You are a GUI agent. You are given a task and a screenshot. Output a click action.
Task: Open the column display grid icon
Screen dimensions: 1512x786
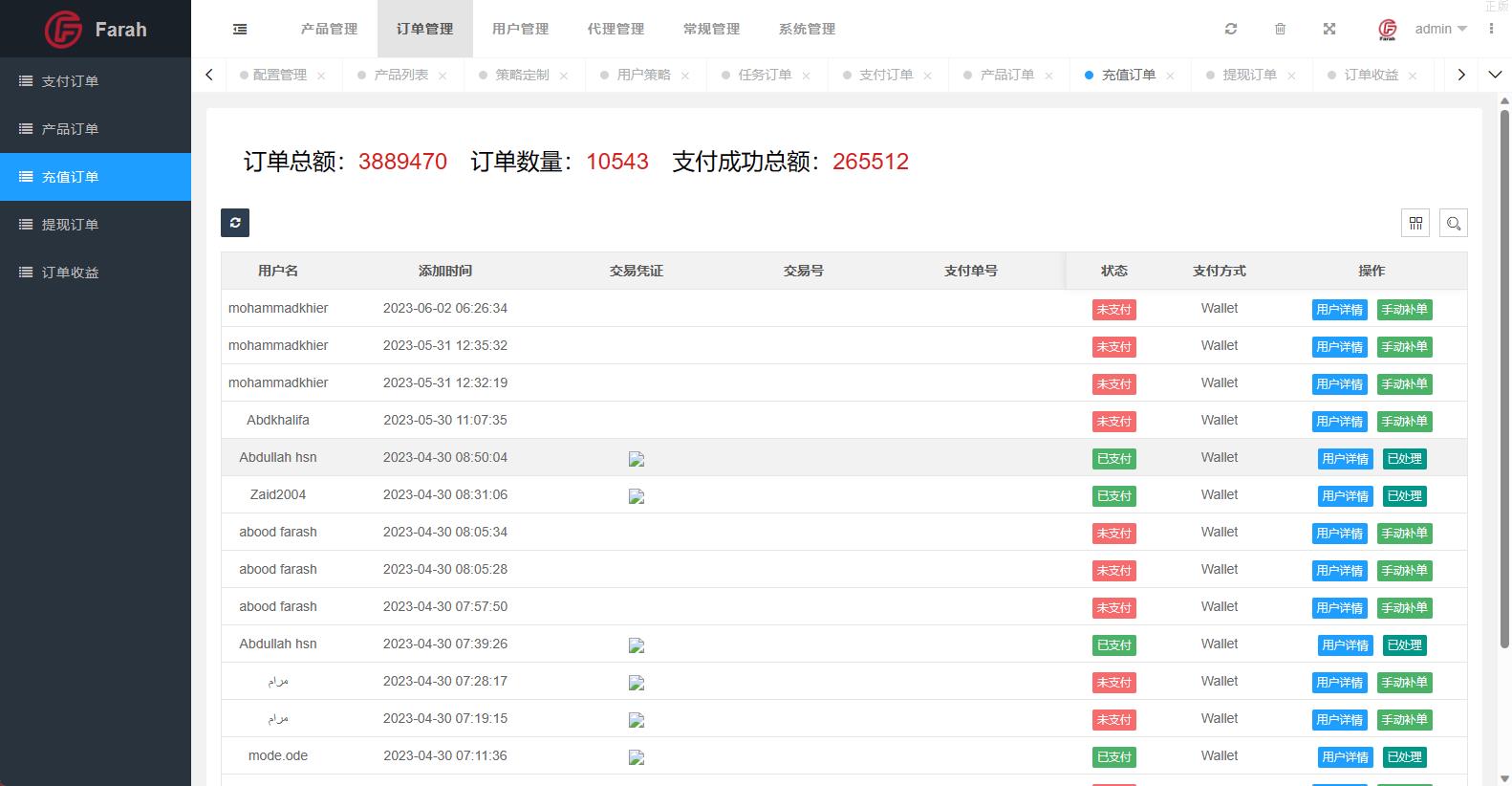point(1415,223)
